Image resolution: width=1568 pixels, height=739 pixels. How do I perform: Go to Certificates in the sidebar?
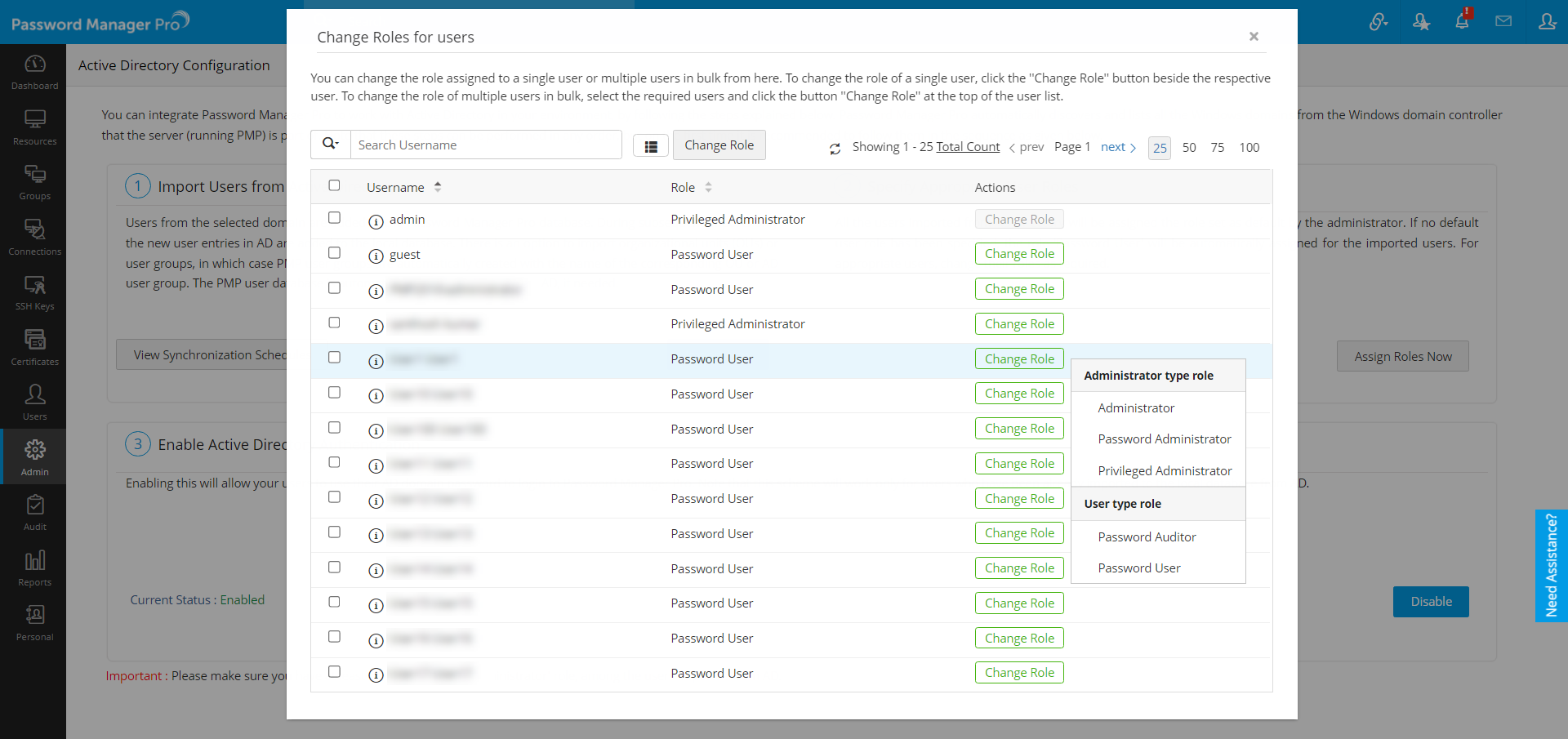tap(34, 347)
